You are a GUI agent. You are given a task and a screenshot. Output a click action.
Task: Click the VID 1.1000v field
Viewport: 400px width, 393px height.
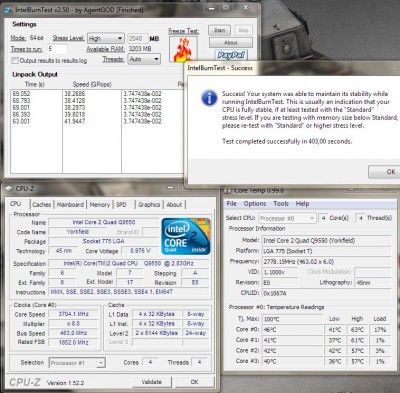click(280, 272)
